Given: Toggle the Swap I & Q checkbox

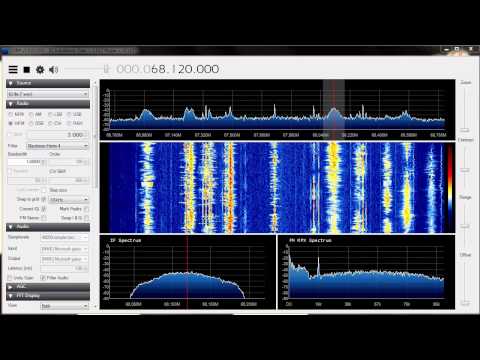Looking at the screenshot, I should tap(86, 218).
